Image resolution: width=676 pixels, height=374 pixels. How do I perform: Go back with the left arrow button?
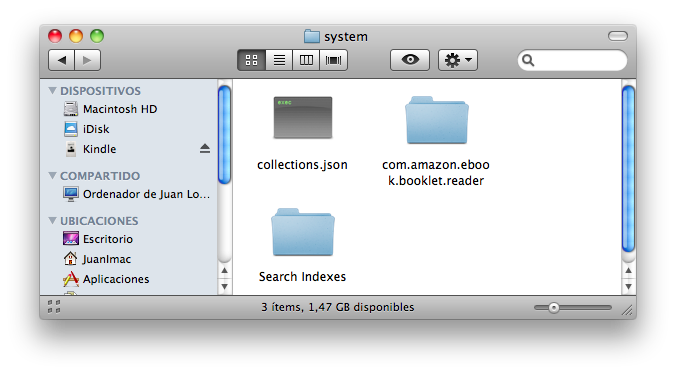(62, 60)
